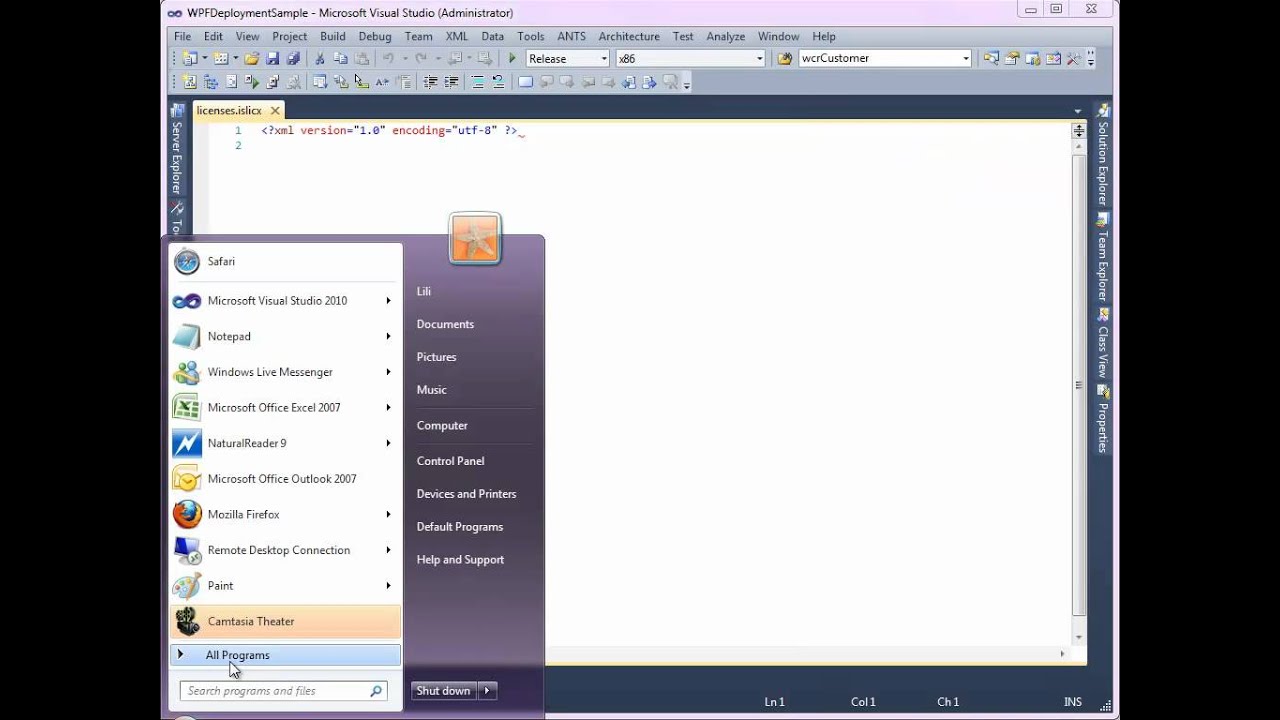Open Solution Explorer from the toolbar icon

pyautogui.click(x=991, y=58)
